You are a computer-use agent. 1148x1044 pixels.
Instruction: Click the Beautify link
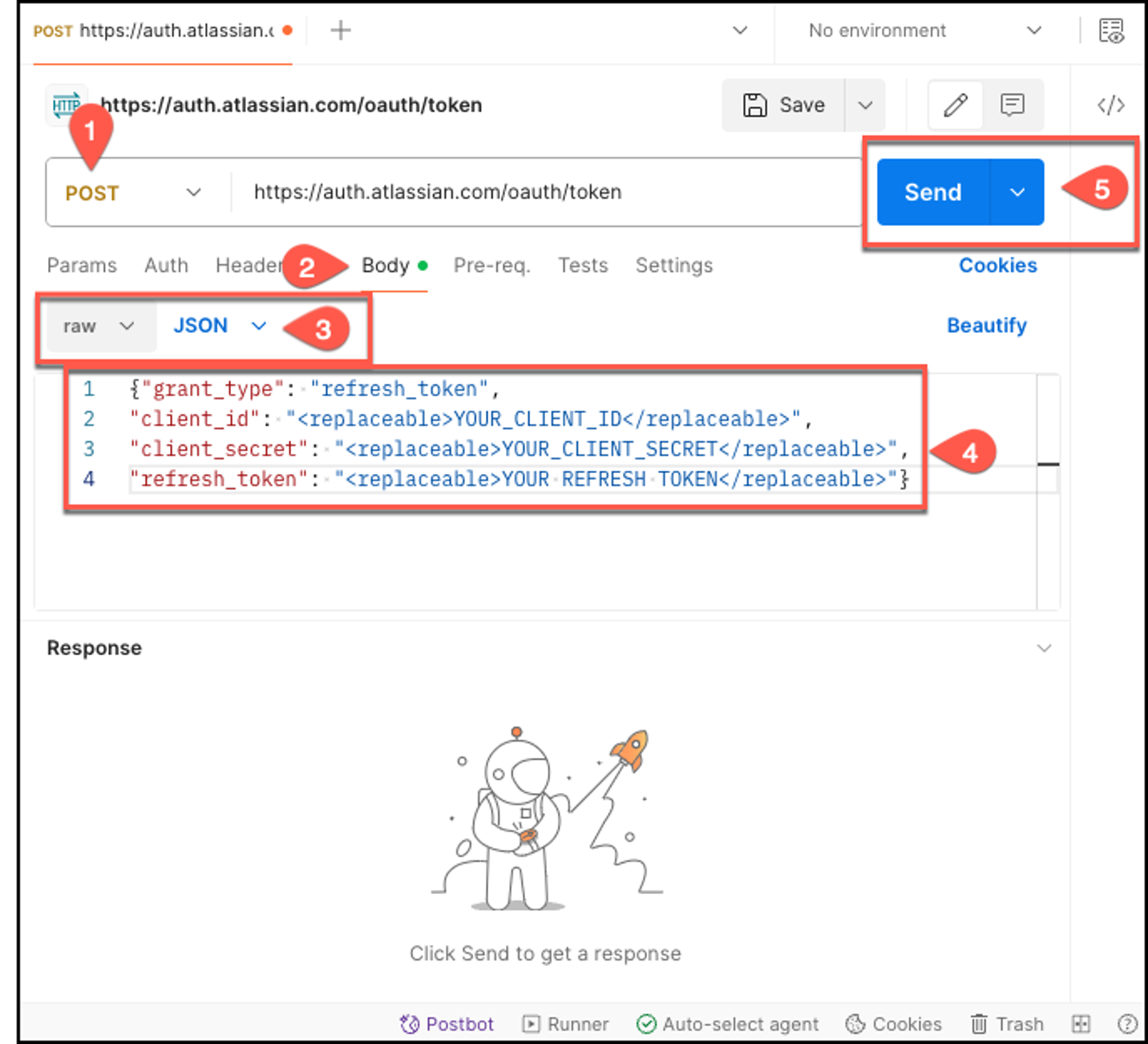pyautogui.click(x=987, y=326)
